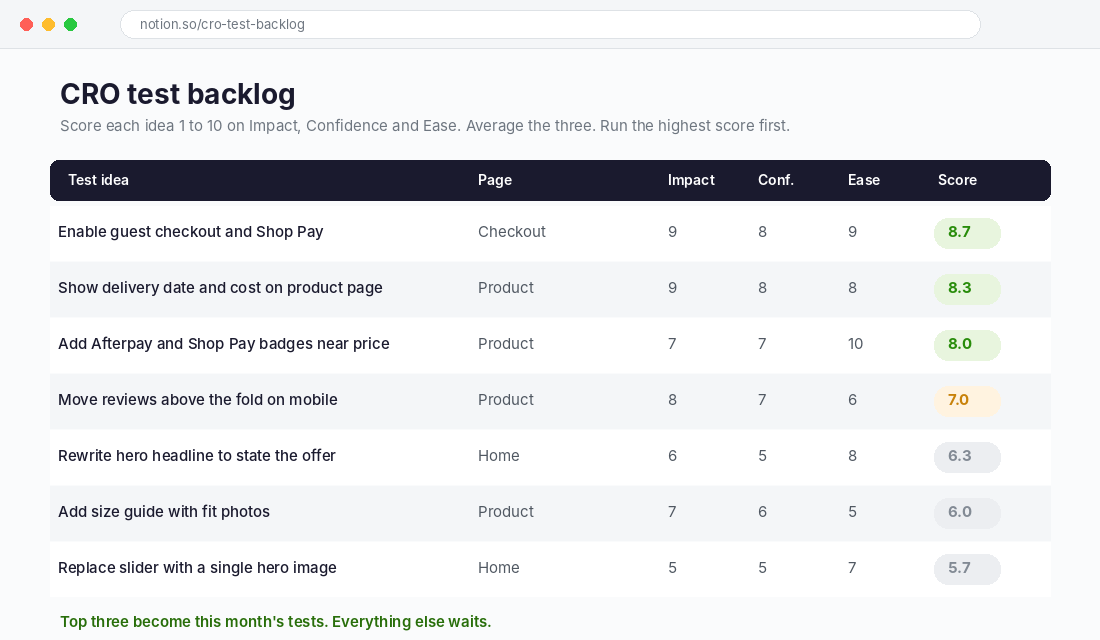Click the red close window button
1100x640 pixels.
[x=27, y=25]
